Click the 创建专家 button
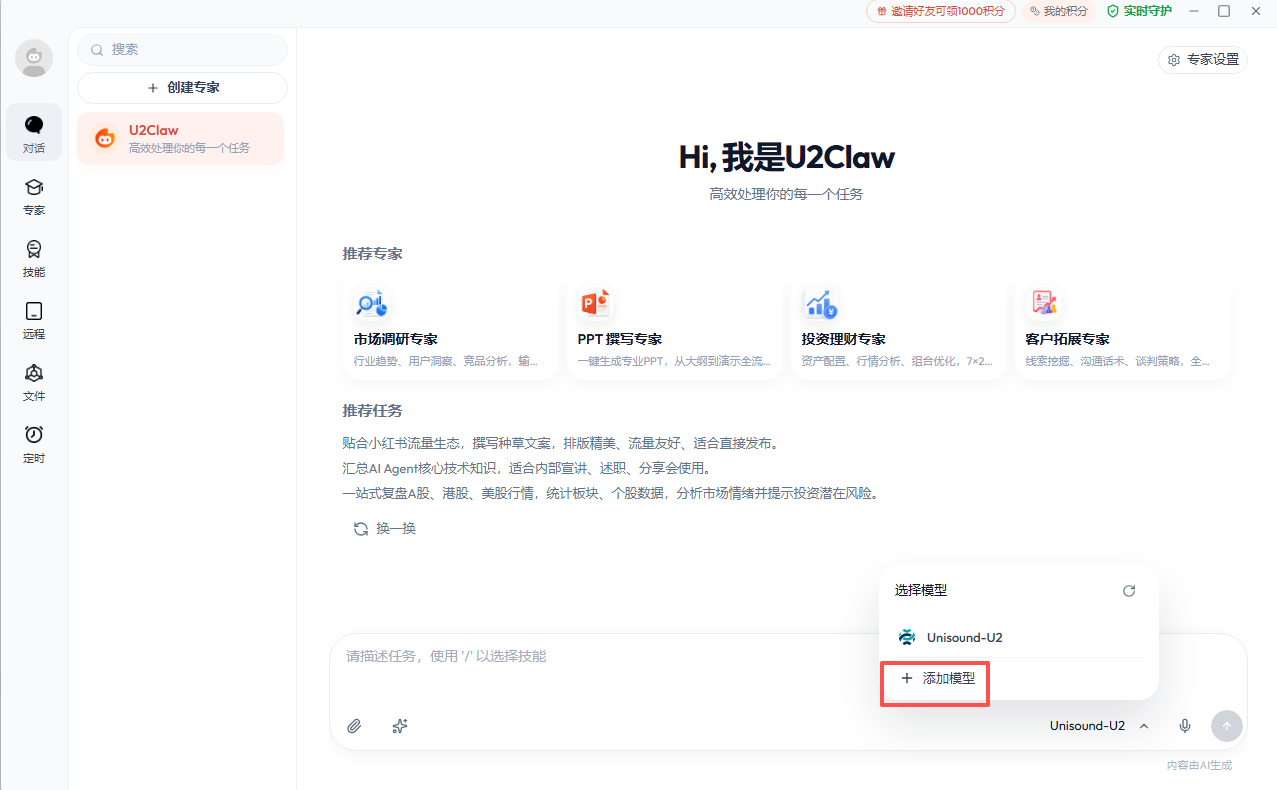1277x790 pixels. (182, 87)
